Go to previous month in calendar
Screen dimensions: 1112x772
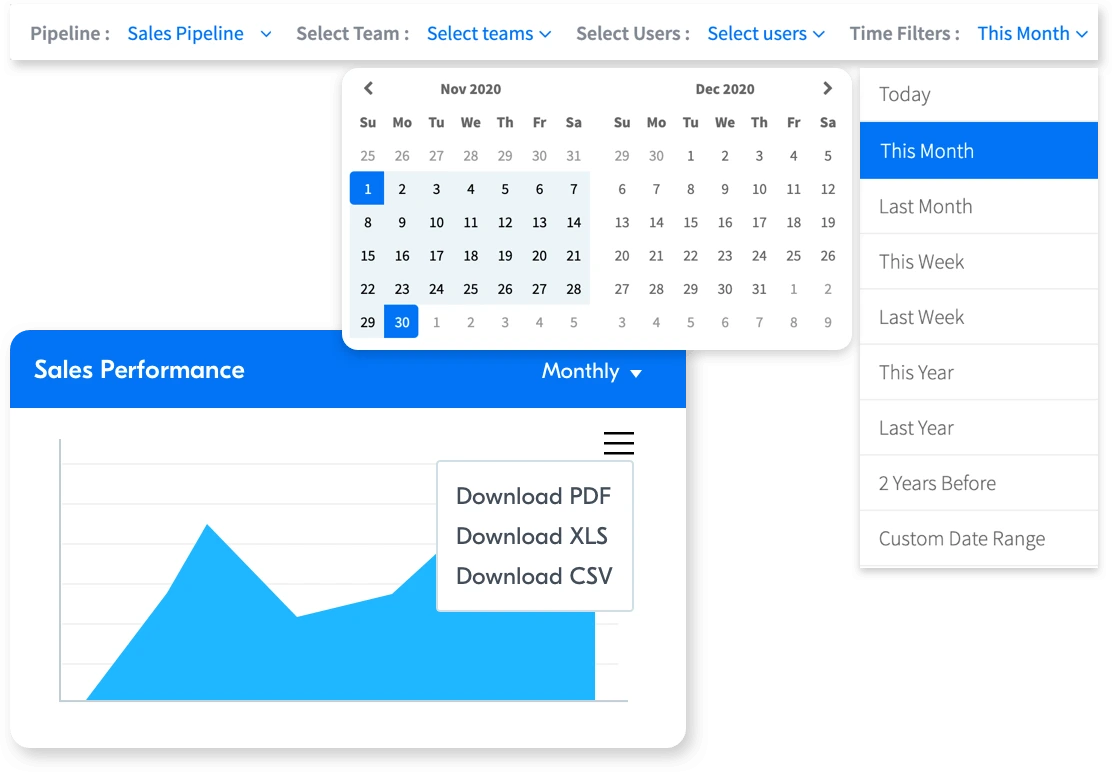368,88
